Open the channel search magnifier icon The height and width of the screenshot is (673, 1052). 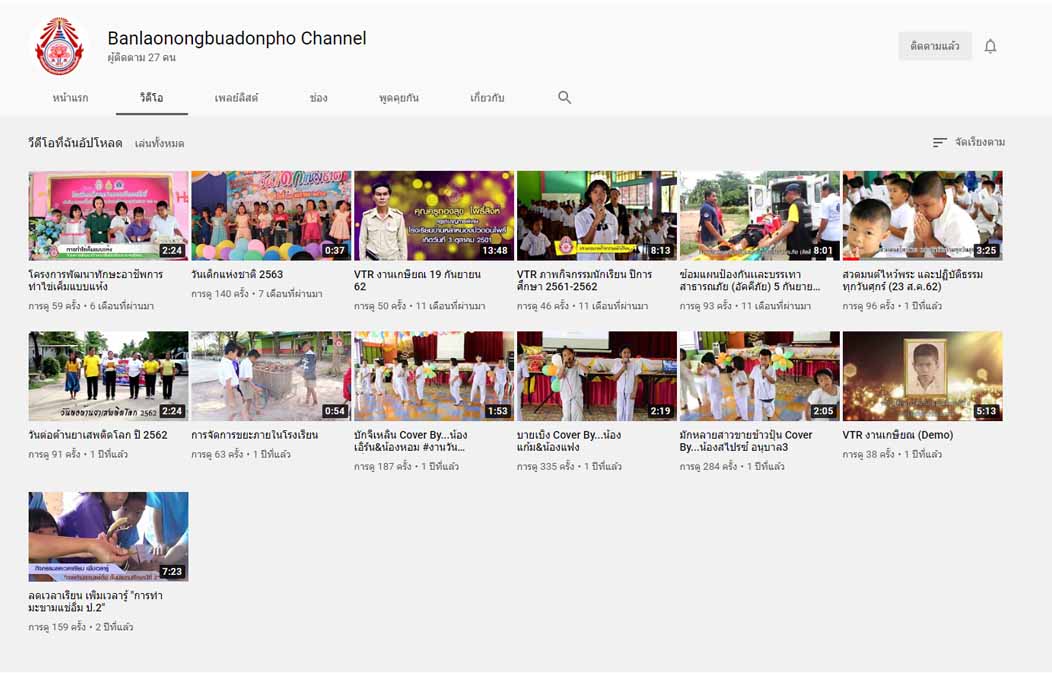[564, 97]
